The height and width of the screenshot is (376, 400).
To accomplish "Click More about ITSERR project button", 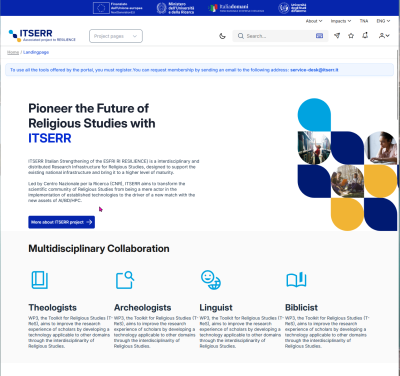I will (61, 222).
